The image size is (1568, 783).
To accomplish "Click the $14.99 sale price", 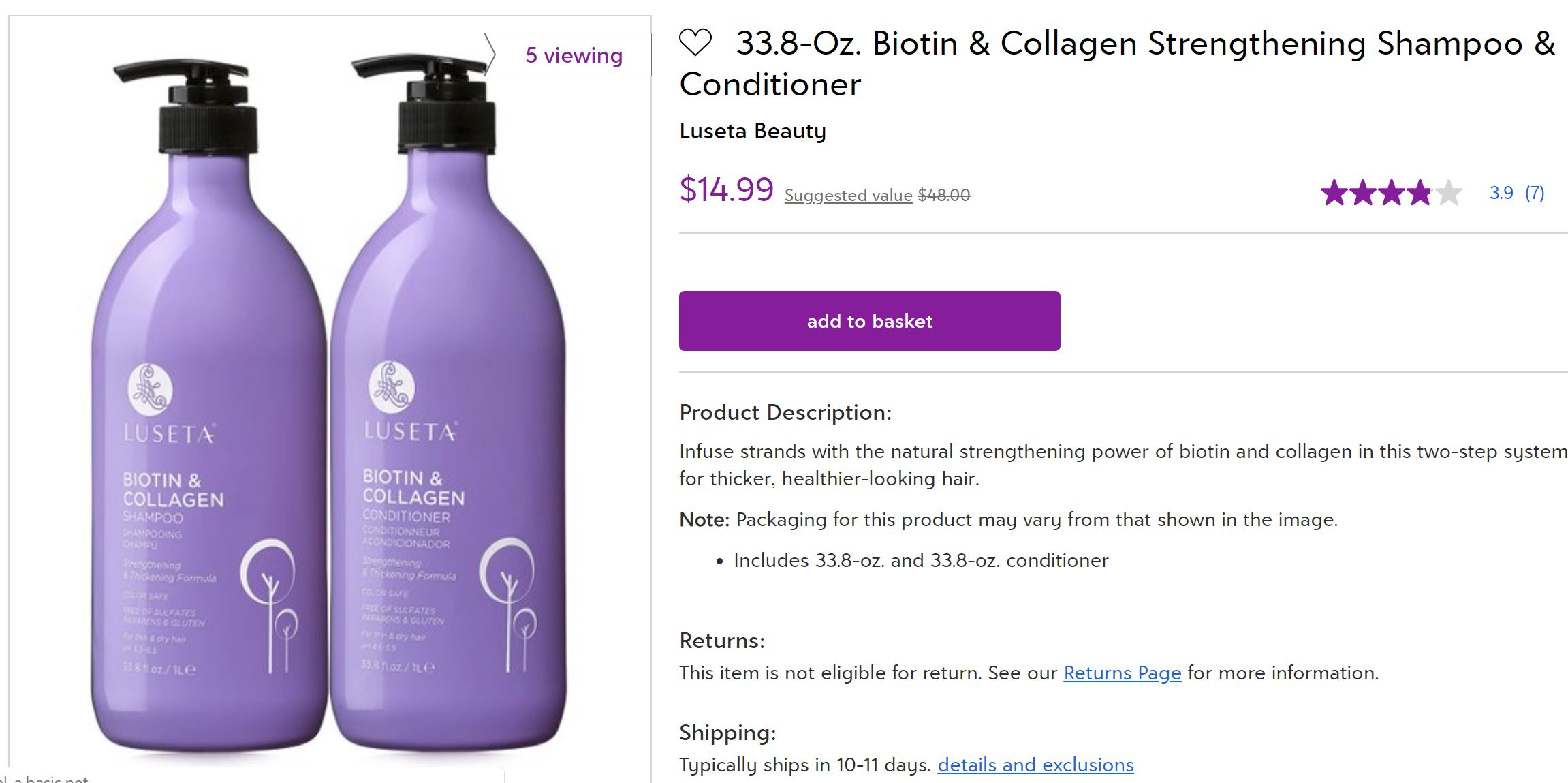I will (x=726, y=190).
